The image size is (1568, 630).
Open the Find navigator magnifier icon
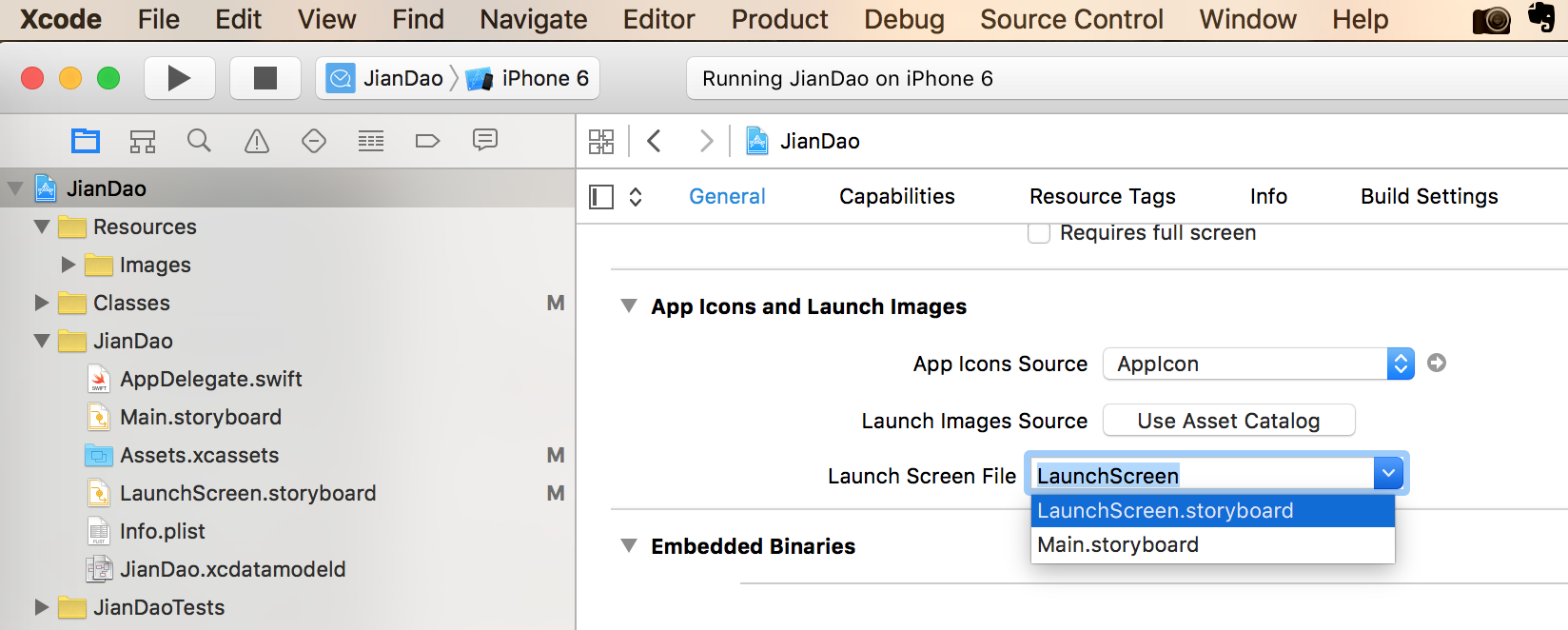point(199,141)
